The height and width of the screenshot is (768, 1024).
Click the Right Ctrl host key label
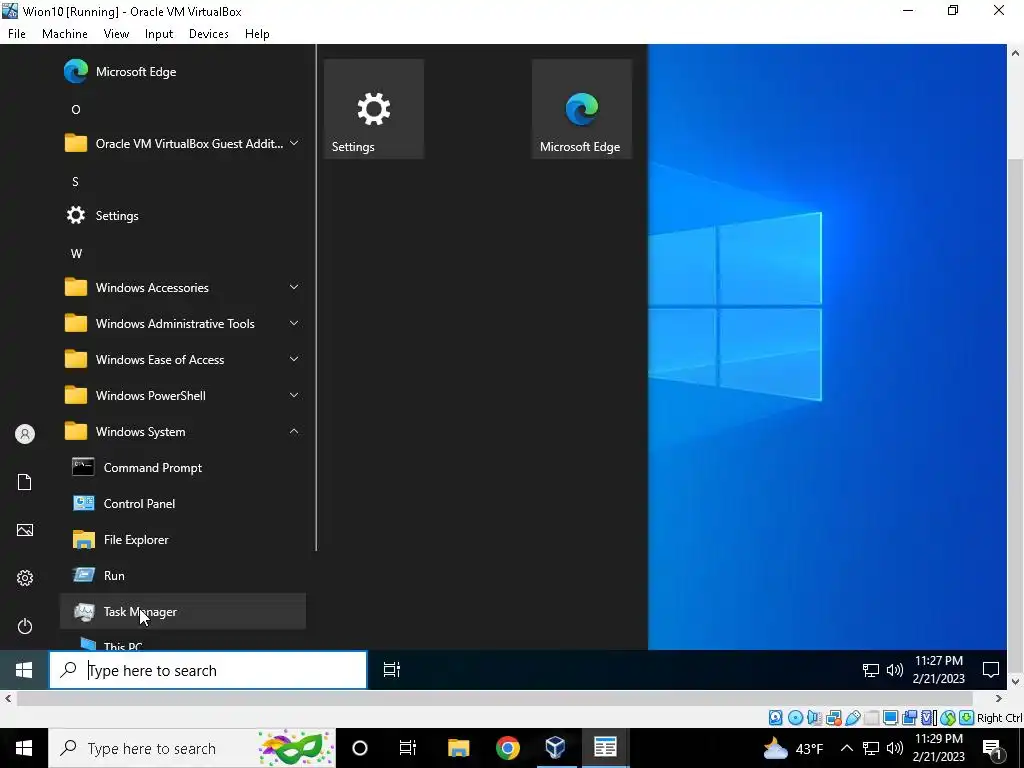coord(1000,718)
